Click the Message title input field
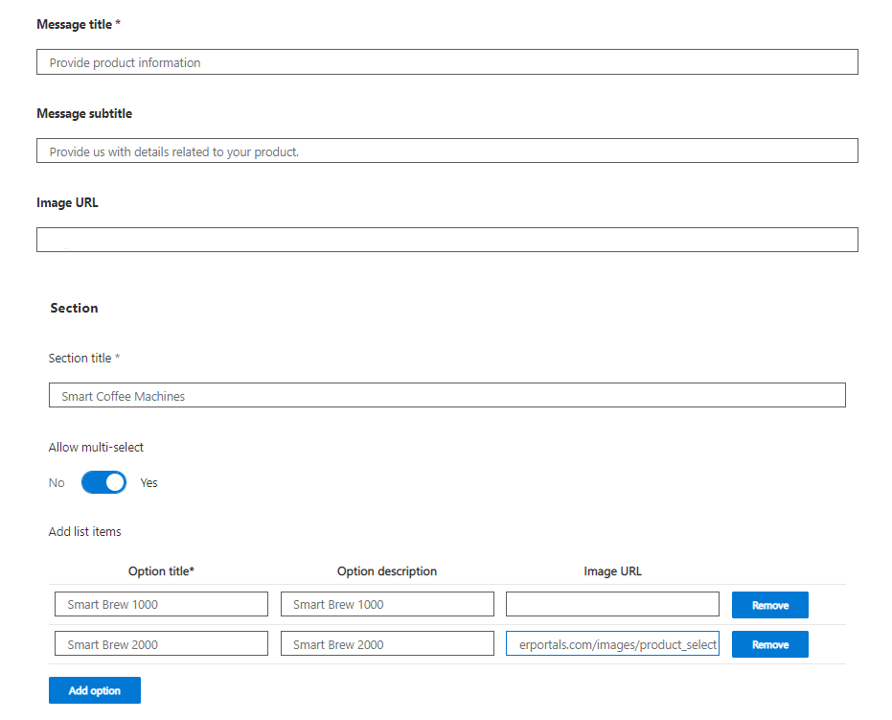Image resolution: width=892 pixels, height=720 pixels. tap(447, 62)
